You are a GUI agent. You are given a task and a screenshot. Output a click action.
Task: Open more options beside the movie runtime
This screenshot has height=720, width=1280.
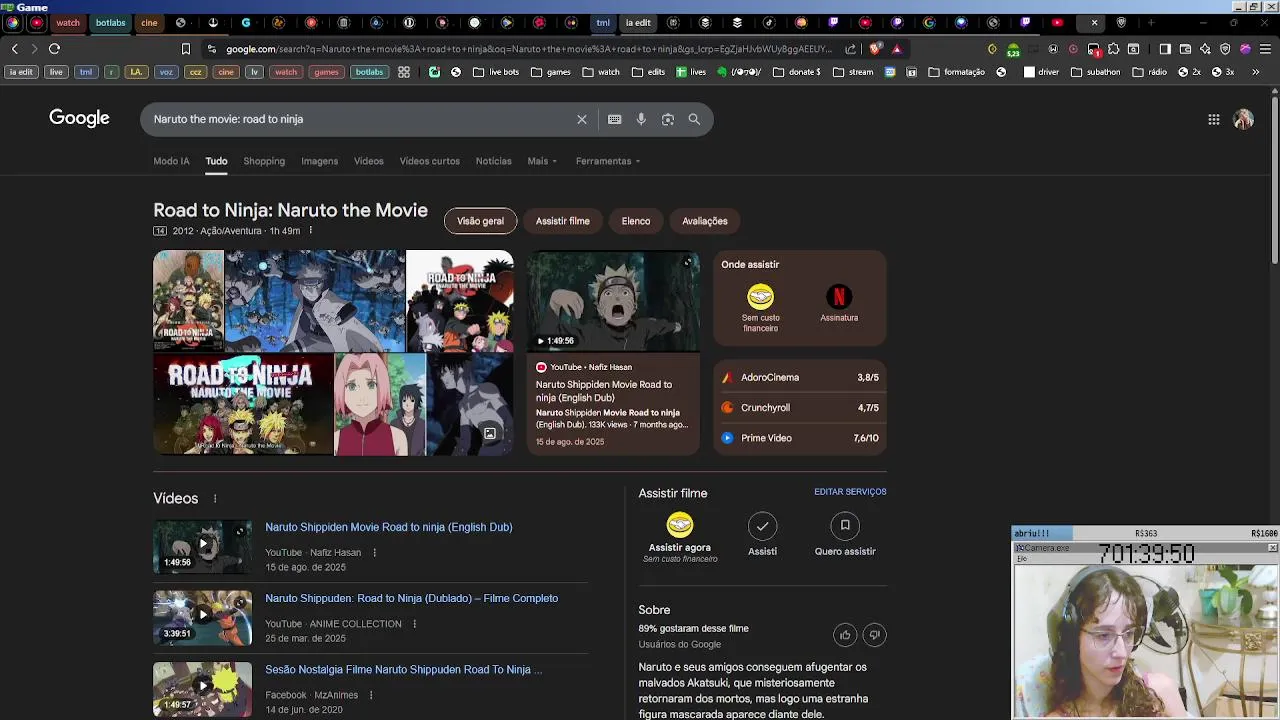tap(310, 231)
